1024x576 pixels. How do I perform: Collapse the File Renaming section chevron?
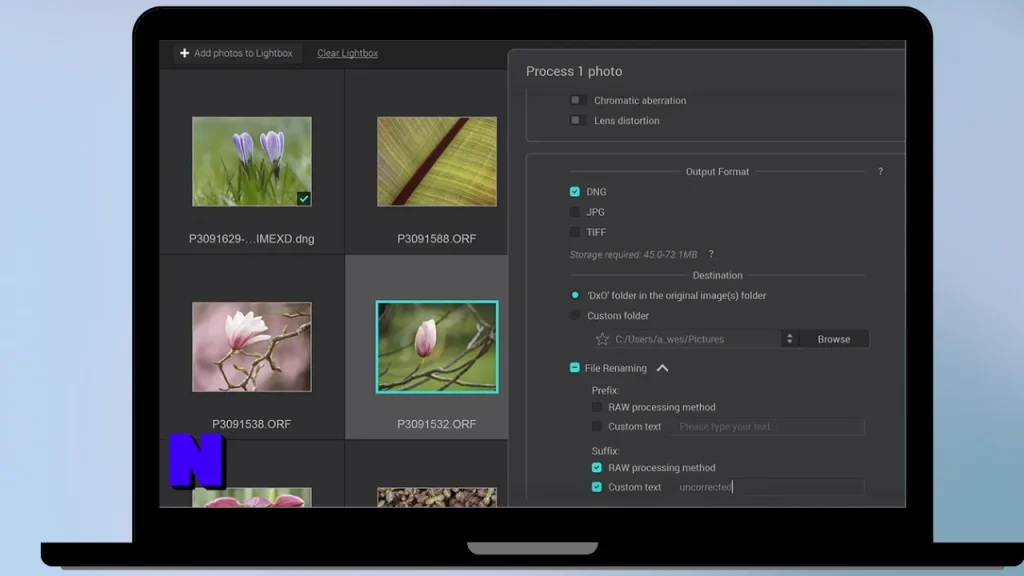tap(662, 368)
